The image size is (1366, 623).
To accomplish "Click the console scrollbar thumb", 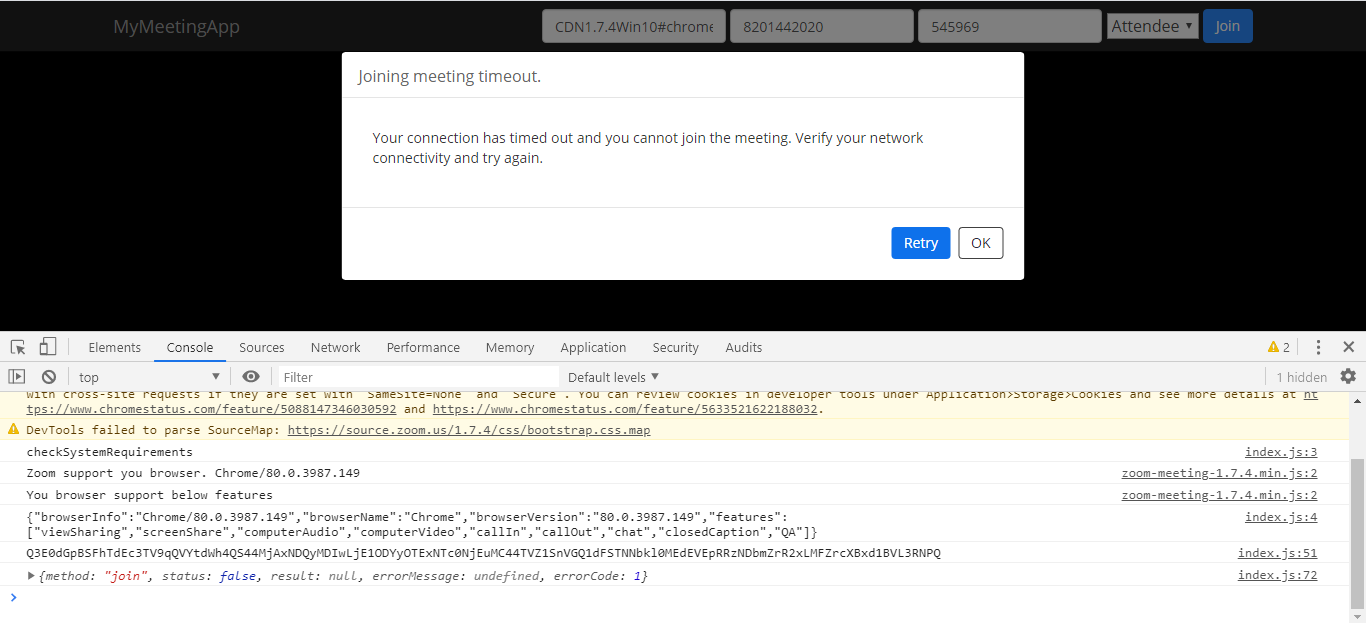I will point(1357,532).
